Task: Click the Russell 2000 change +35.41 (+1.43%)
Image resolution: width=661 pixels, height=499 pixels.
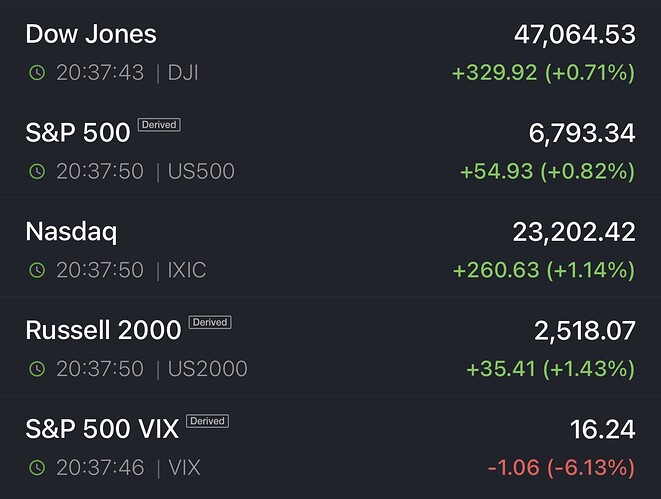Action: click(550, 369)
